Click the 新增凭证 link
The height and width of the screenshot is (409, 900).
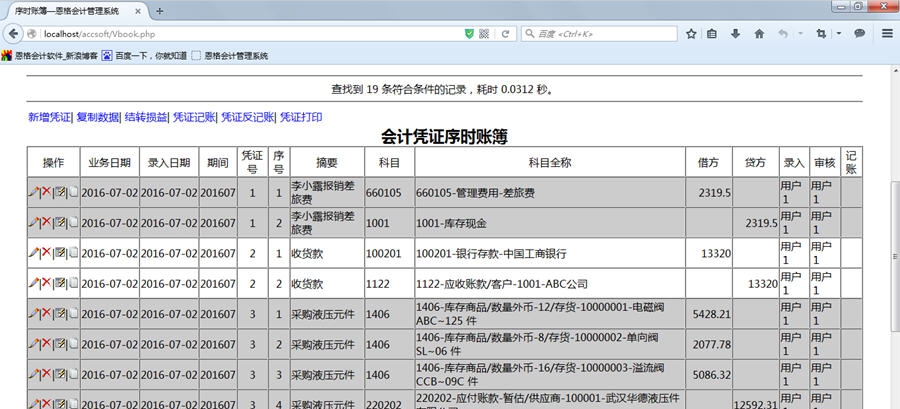(49, 117)
